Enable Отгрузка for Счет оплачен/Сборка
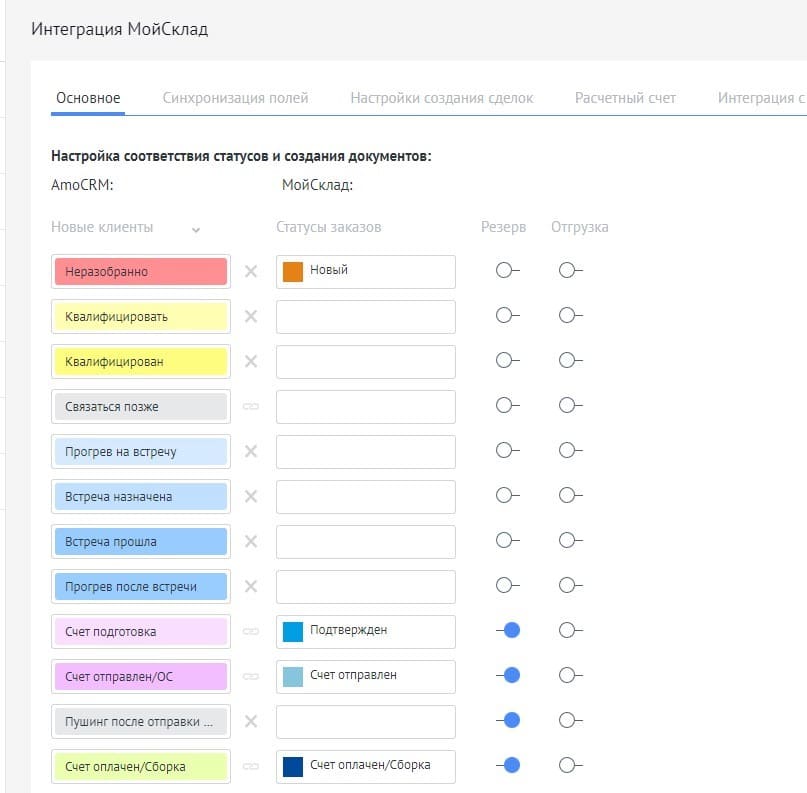 (571, 765)
